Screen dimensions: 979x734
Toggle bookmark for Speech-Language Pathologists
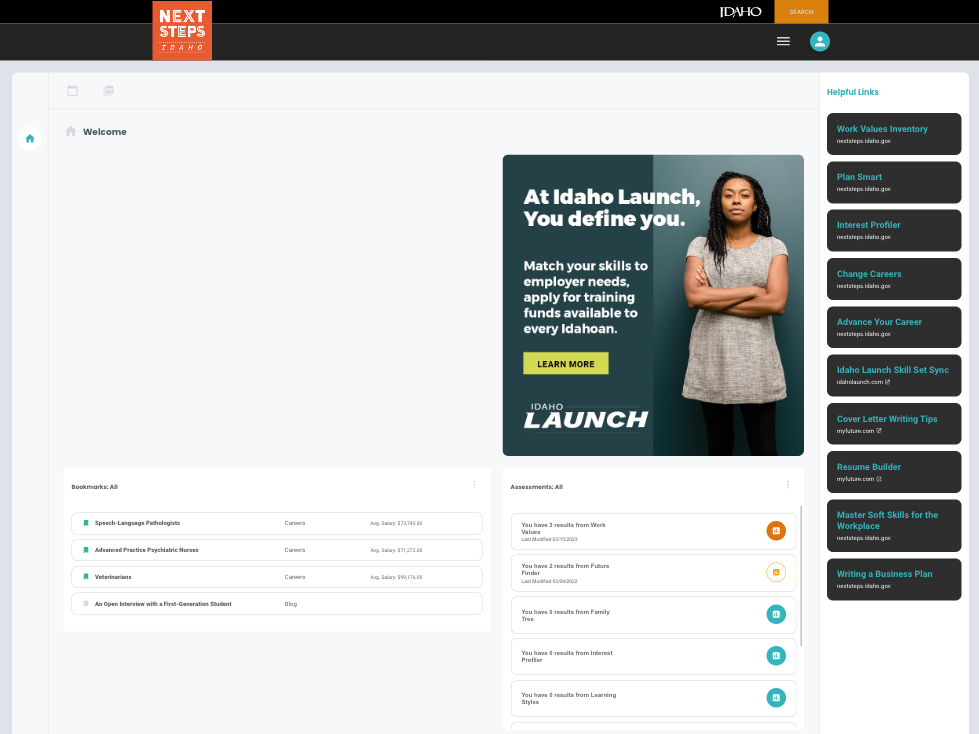86,523
